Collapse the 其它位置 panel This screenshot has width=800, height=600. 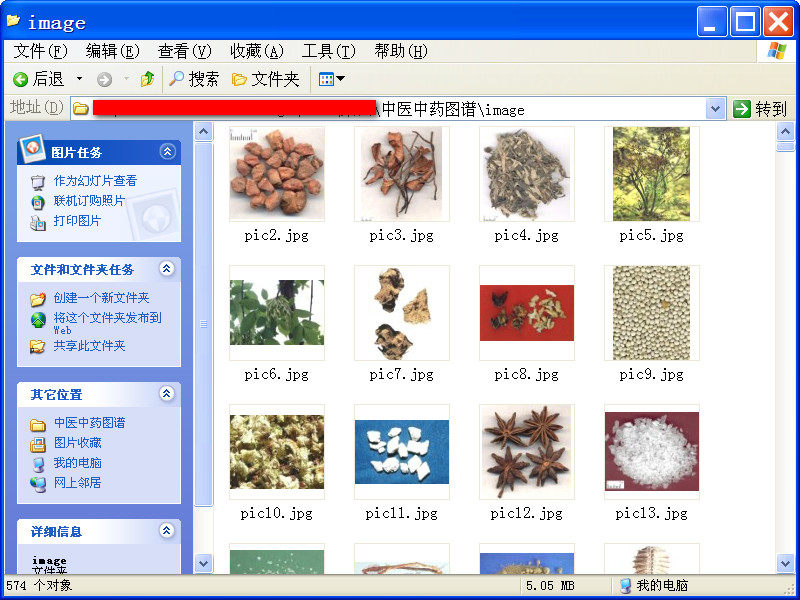pyautogui.click(x=167, y=393)
